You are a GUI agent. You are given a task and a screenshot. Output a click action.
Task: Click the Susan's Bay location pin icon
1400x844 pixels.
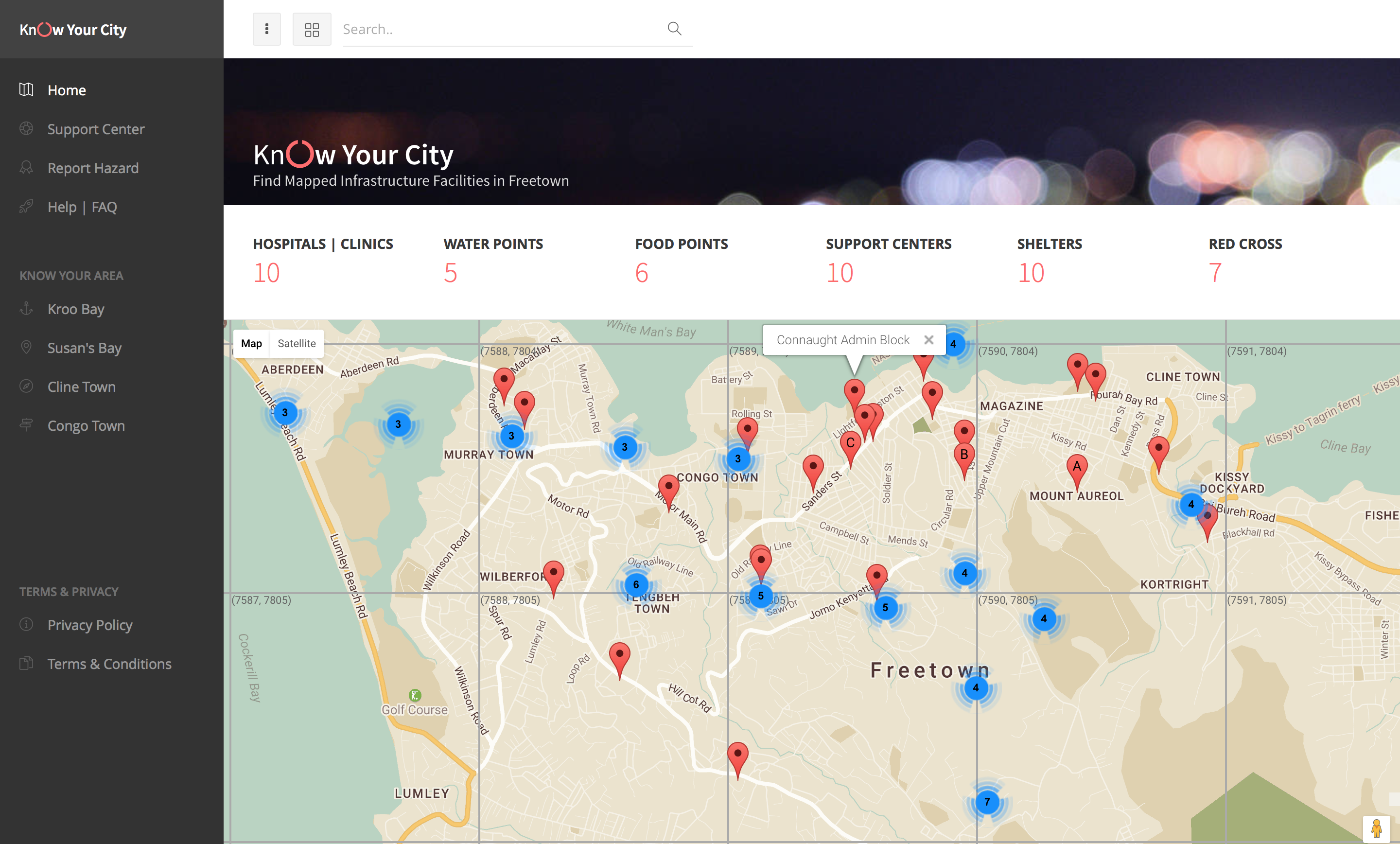pyautogui.click(x=26, y=347)
